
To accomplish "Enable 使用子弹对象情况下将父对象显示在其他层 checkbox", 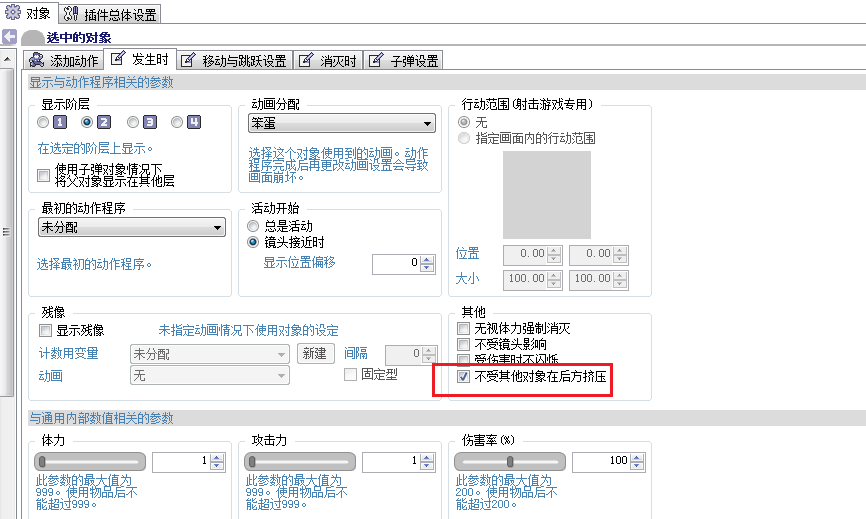I will pos(43,176).
